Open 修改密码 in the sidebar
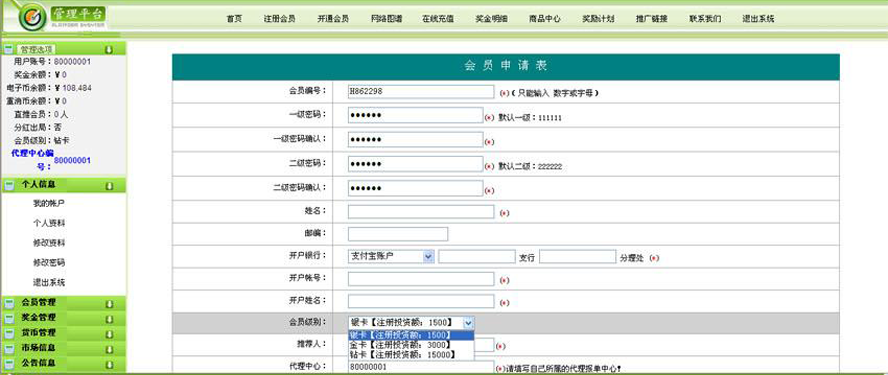 tap(49, 263)
